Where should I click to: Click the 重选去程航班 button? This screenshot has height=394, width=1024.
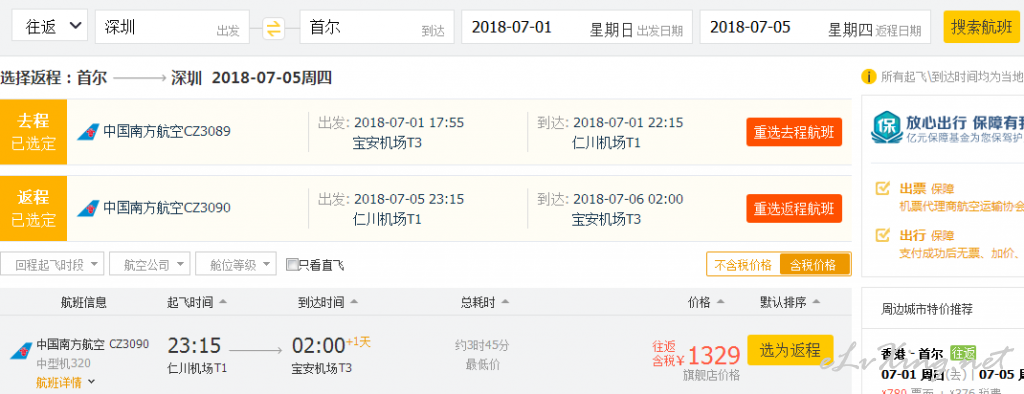point(794,132)
